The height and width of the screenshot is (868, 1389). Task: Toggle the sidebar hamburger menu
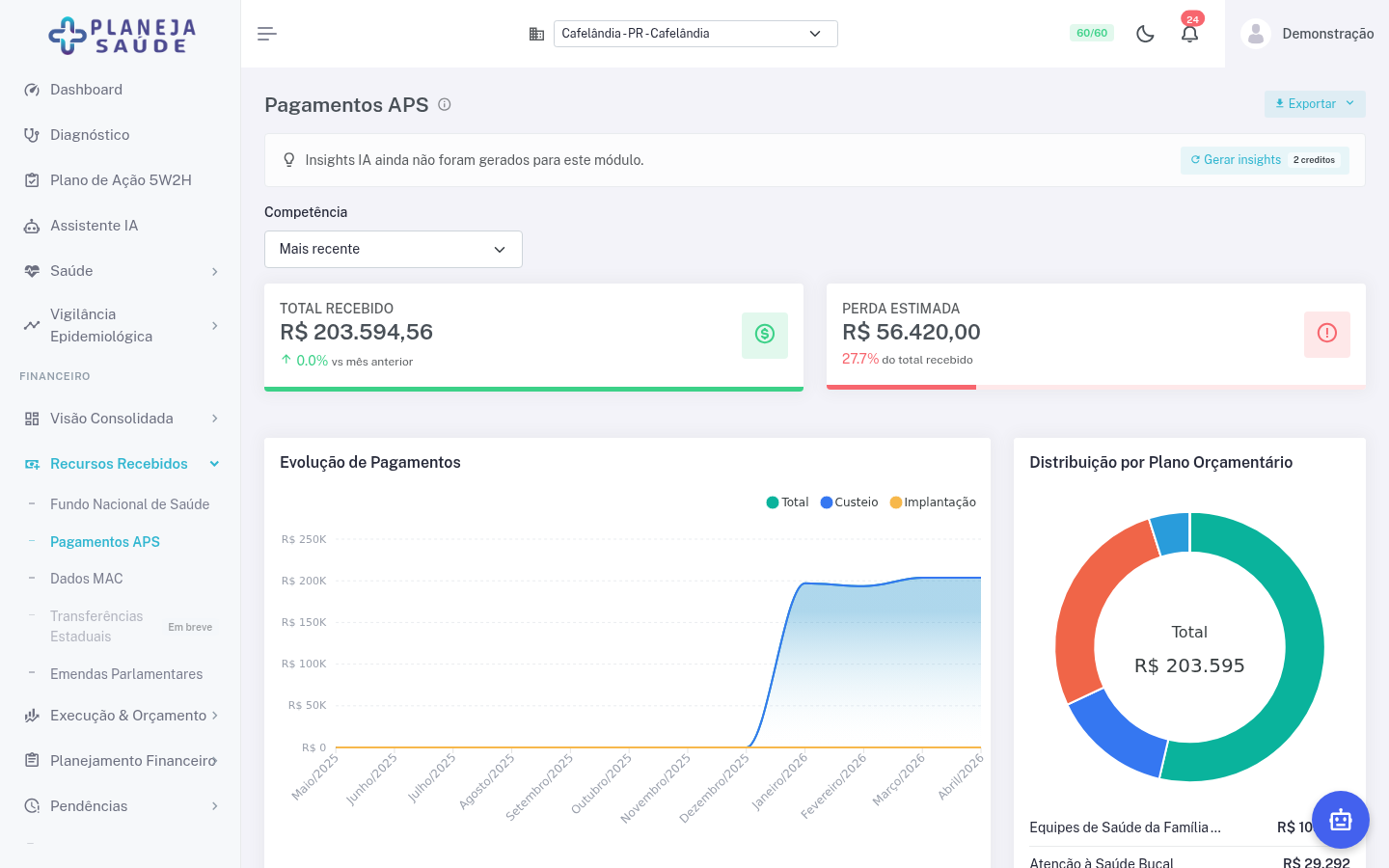coord(267,34)
